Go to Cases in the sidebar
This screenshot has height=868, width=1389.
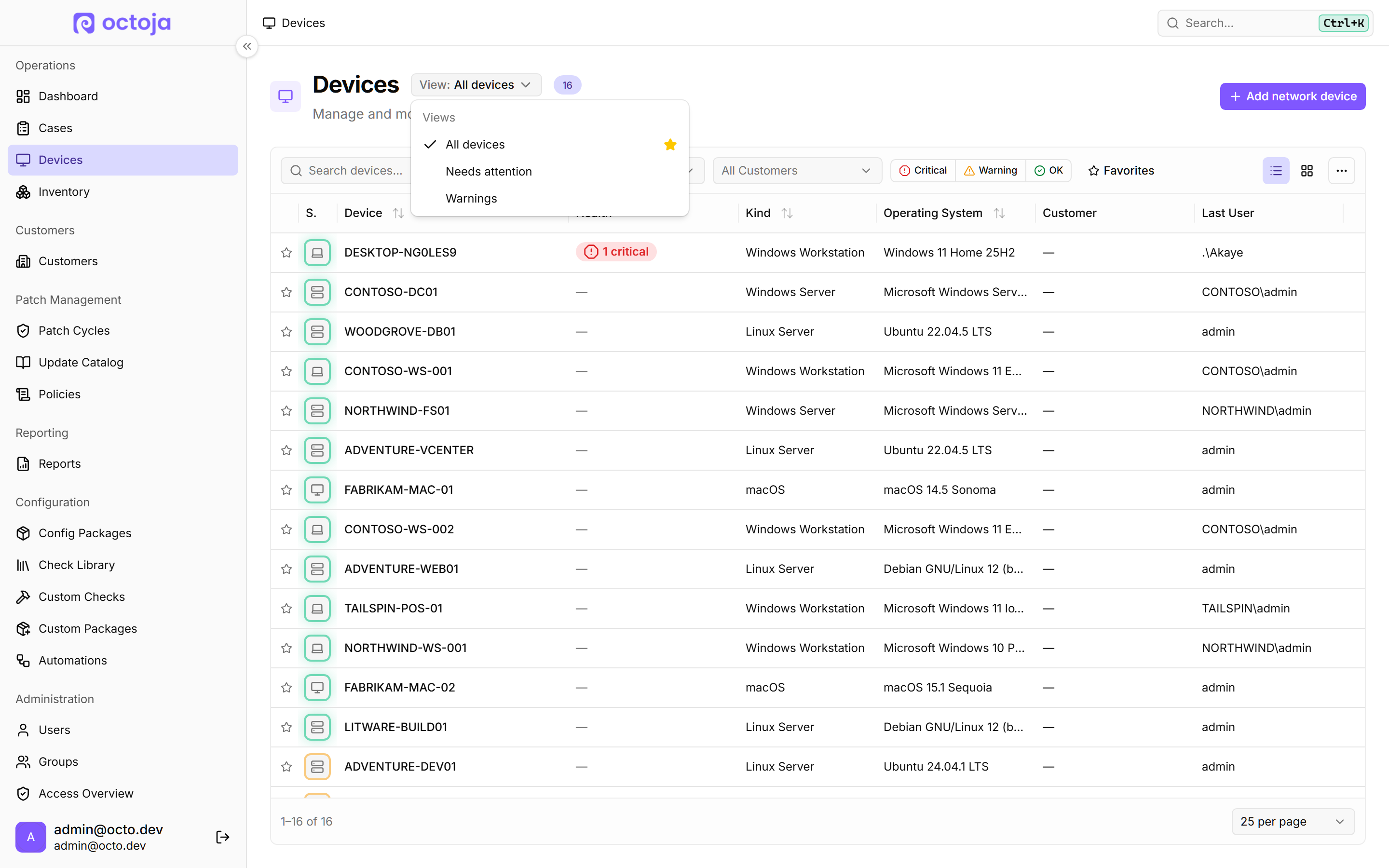pos(123,128)
